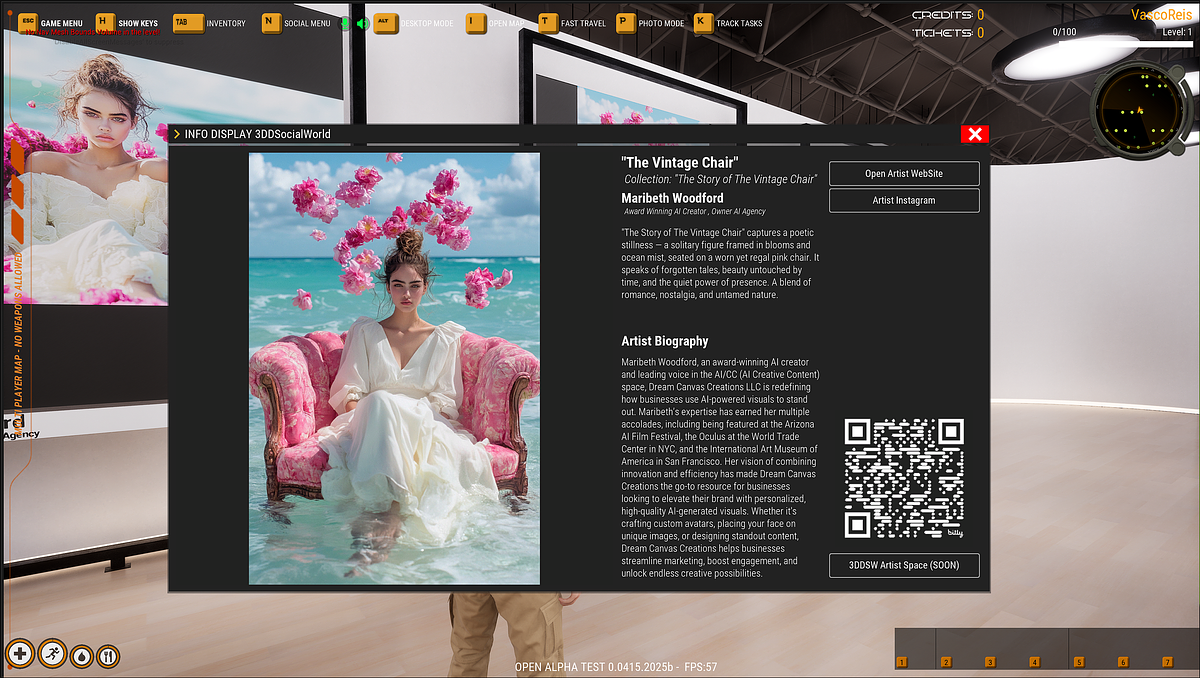Screen dimensions: 1200x678
Task: Enter Photo Mode
Action: (625, 23)
